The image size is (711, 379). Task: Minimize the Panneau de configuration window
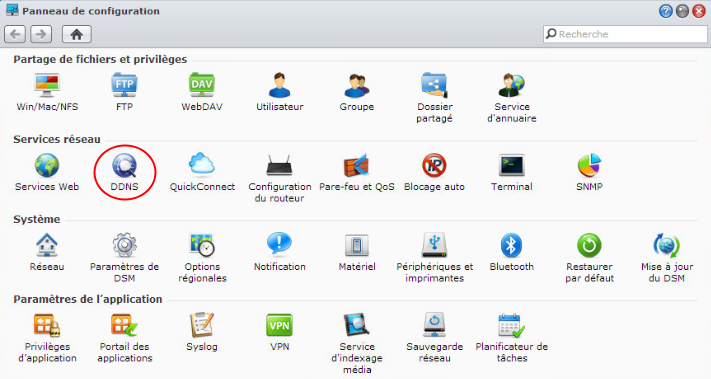pyautogui.click(x=682, y=11)
